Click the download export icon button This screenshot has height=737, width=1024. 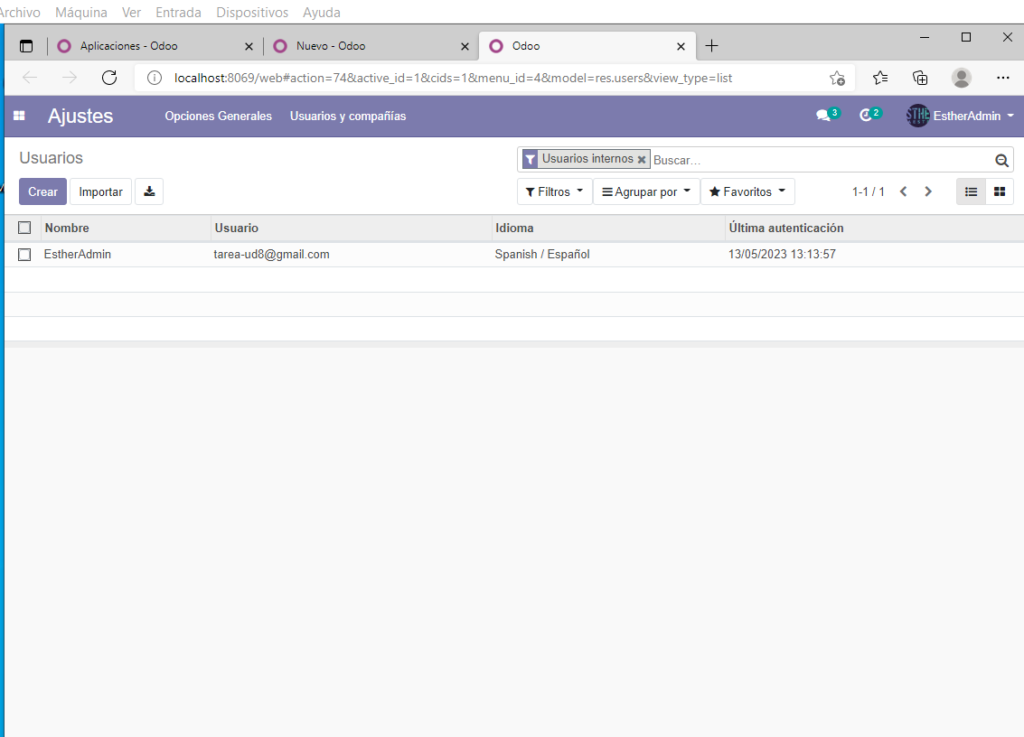pyautogui.click(x=149, y=192)
